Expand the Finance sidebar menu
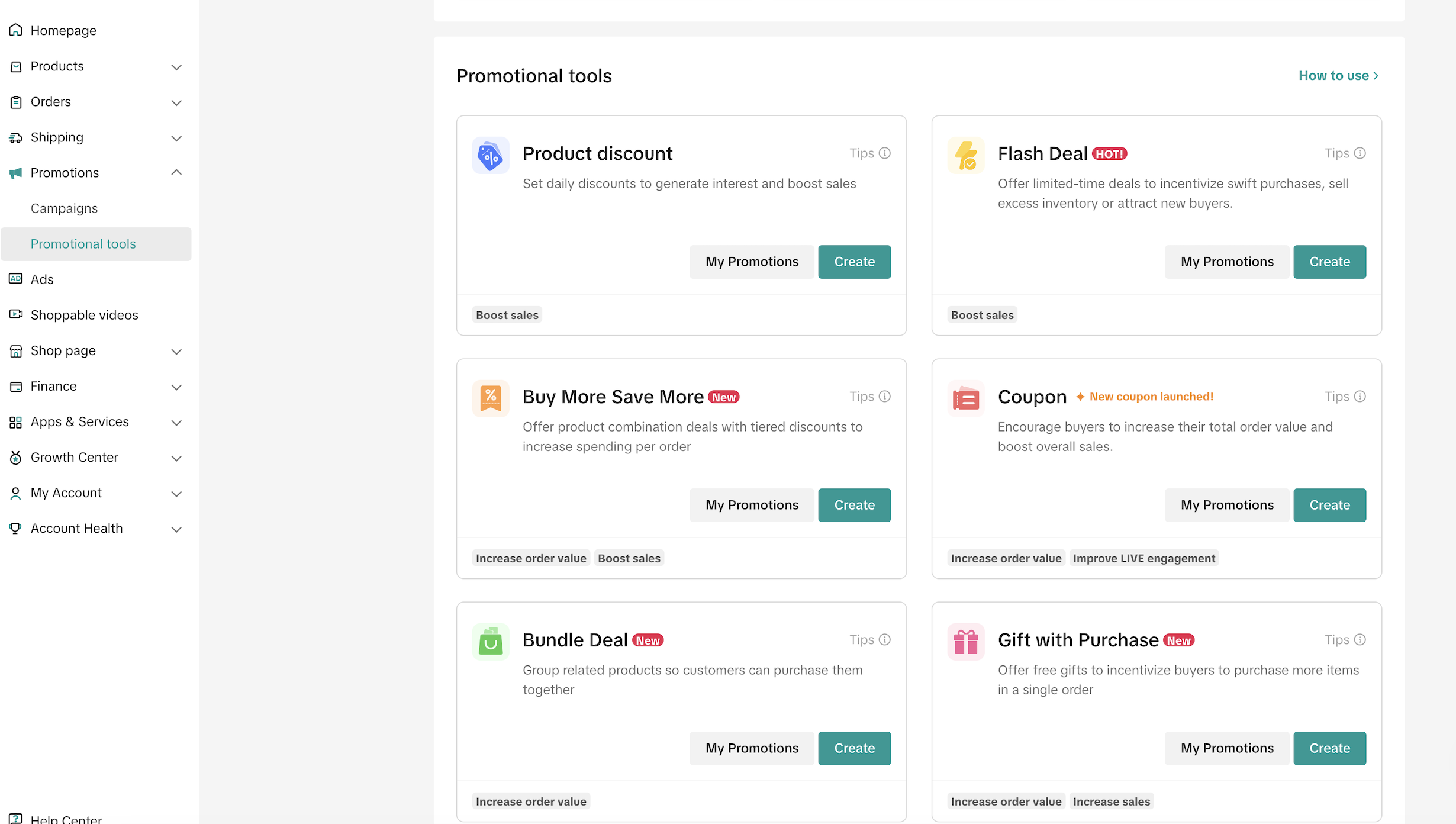1456x824 pixels. point(176,387)
